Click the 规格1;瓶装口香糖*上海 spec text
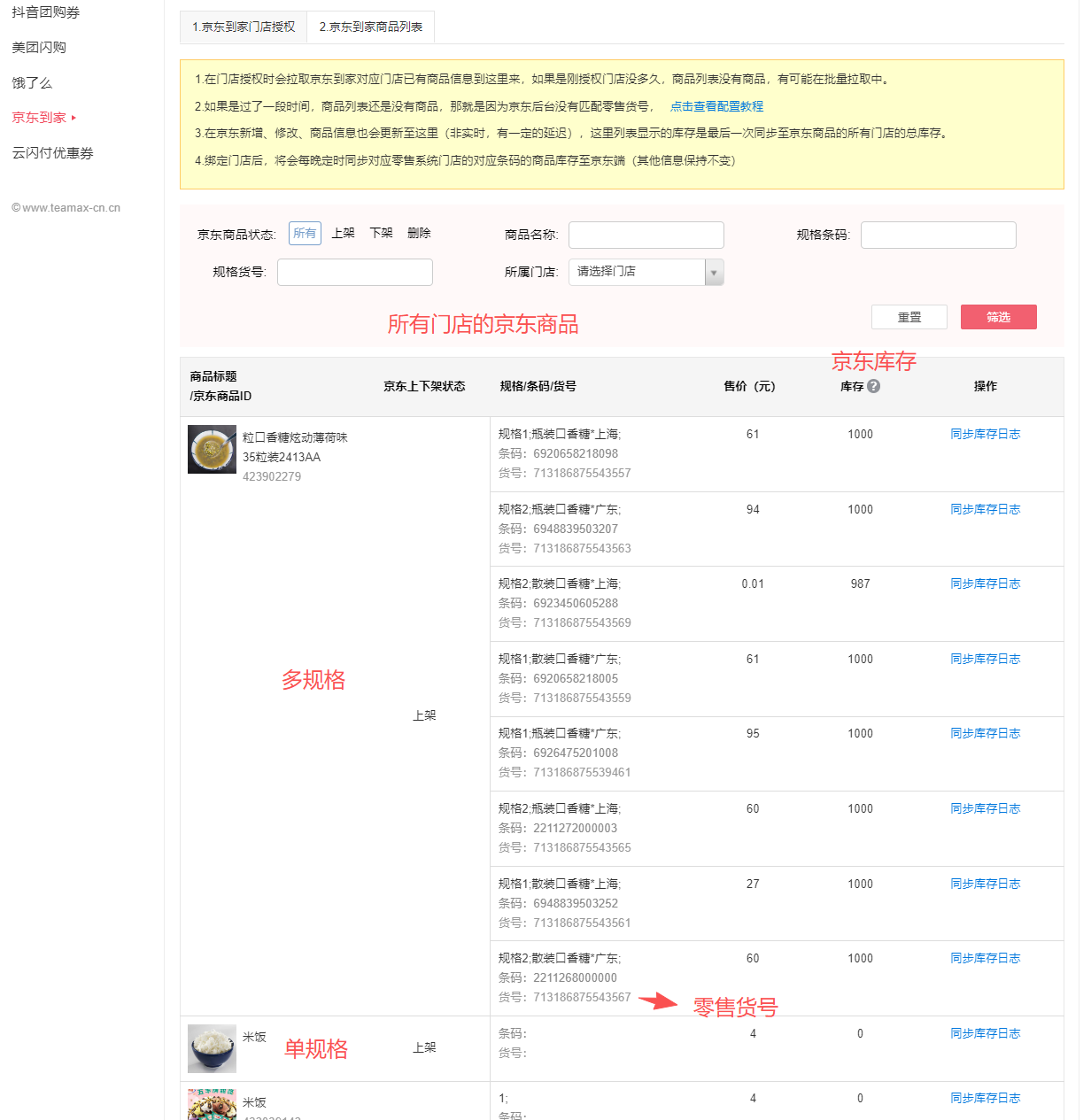The height and width of the screenshot is (1120, 1091). tap(560, 434)
